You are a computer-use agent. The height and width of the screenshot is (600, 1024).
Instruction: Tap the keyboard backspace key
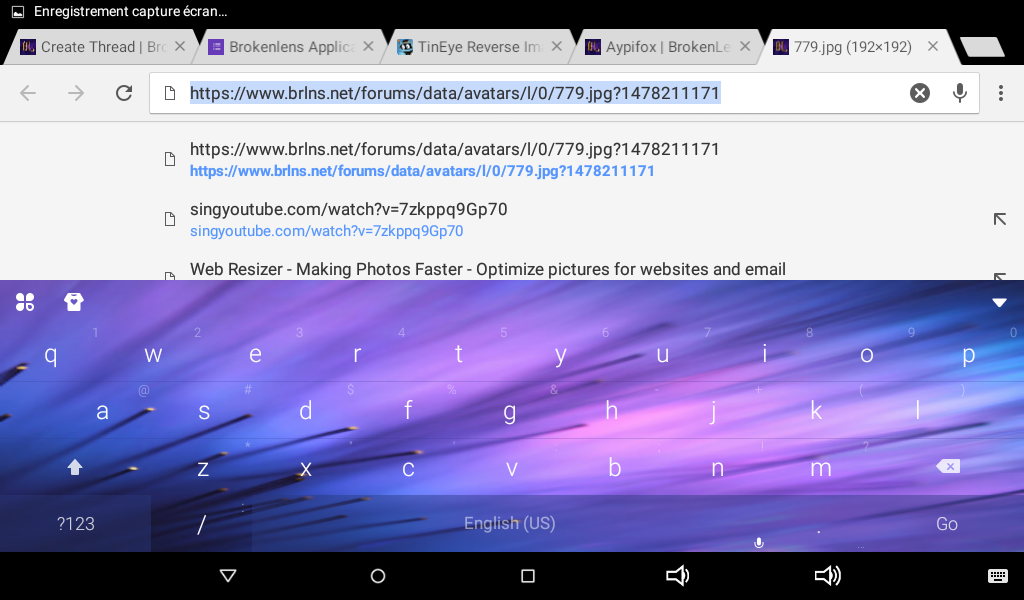[948, 466]
